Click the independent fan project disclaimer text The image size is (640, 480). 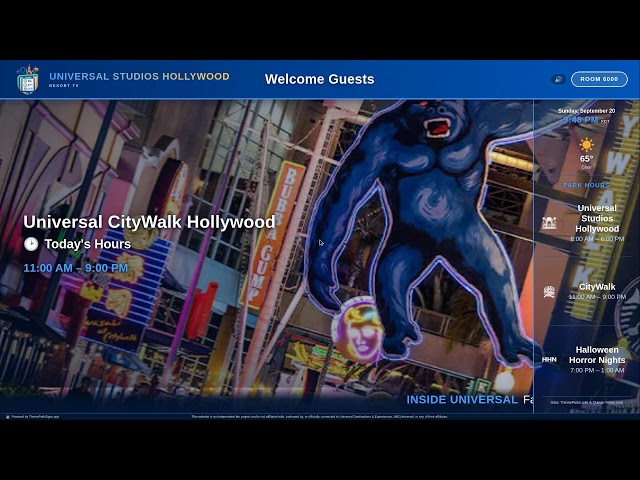tap(320, 417)
